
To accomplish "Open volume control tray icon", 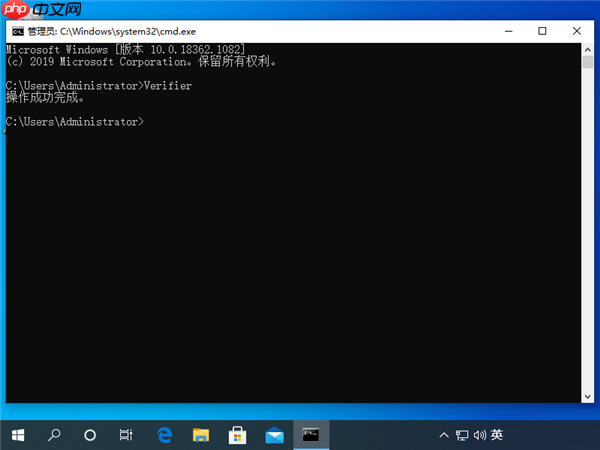I will pos(479,435).
